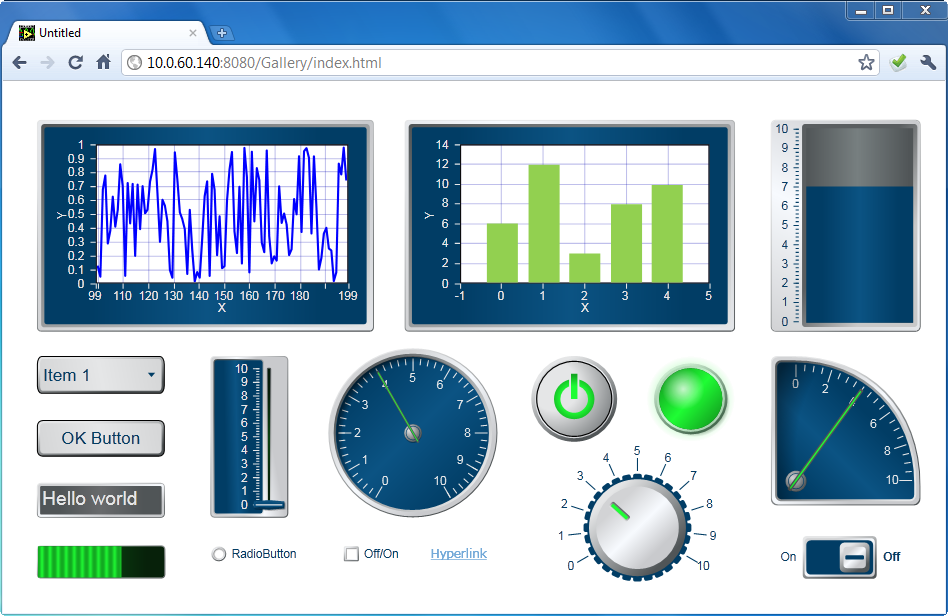Click the Hello world text field
Viewport: 948px width, 616px height.
(101, 500)
